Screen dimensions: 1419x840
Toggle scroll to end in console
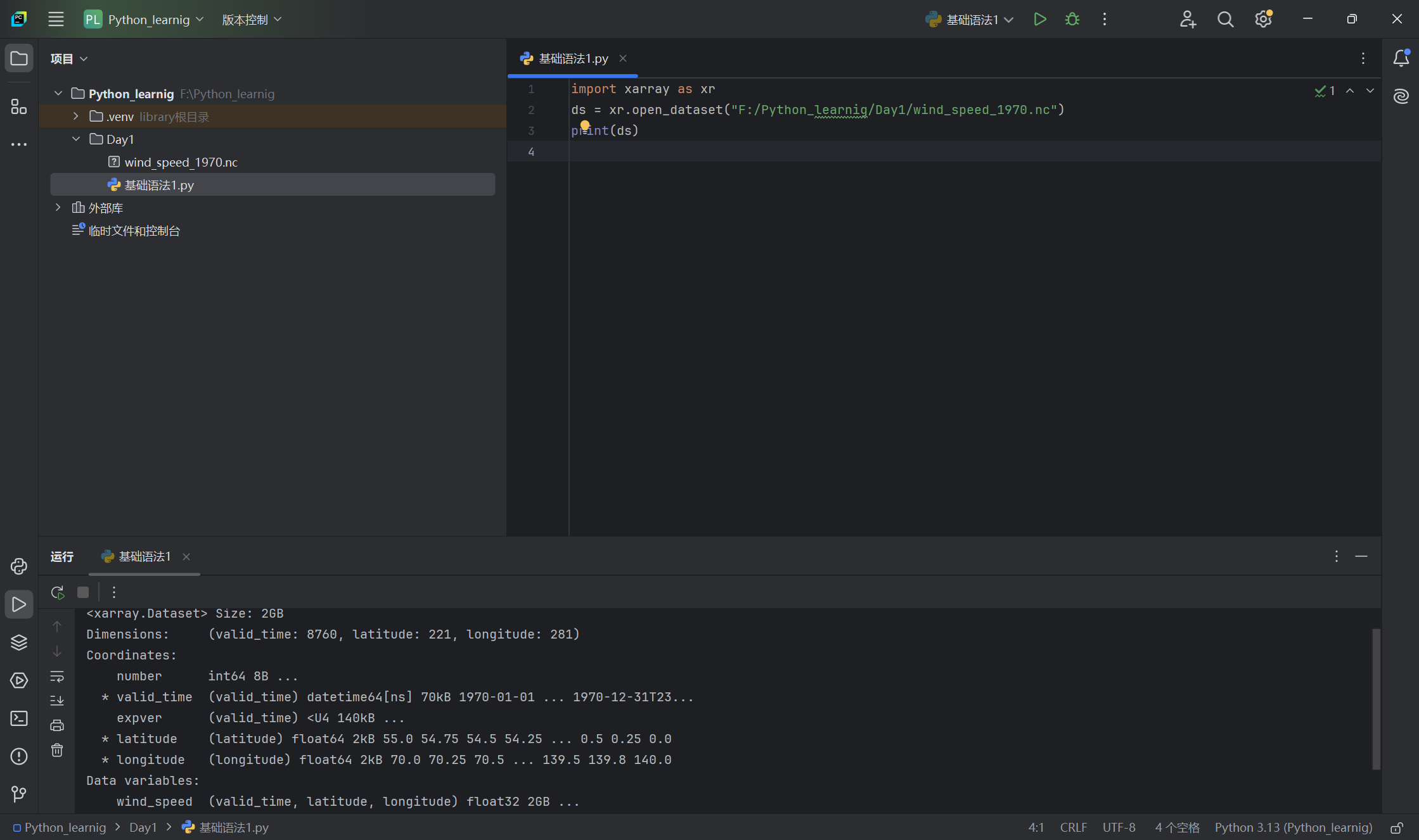57,701
